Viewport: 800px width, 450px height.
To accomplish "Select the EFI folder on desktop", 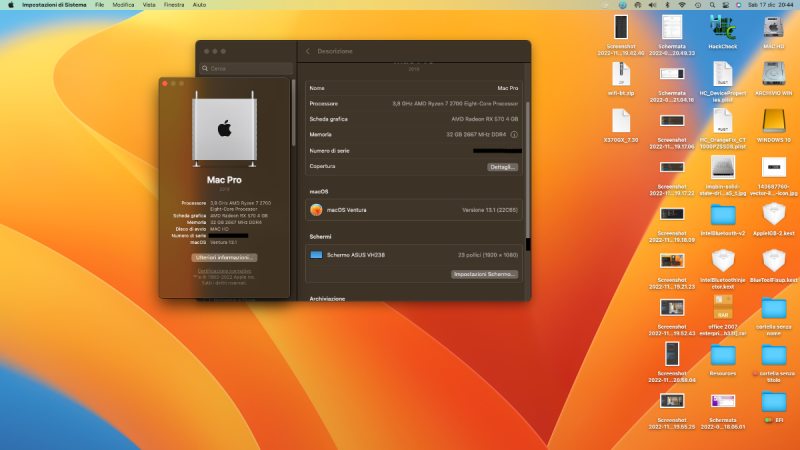I will pyautogui.click(x=773, y=403).
